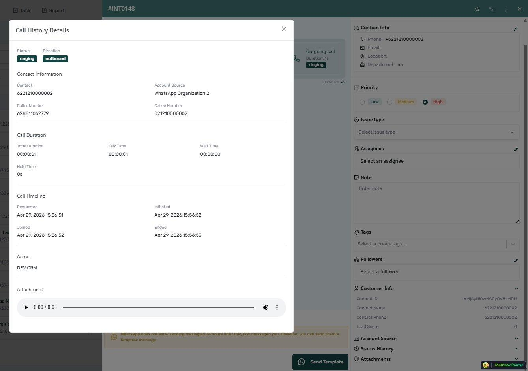Close the Call History Details dialog
Screen dimensions: 528x371
[284, 29]
